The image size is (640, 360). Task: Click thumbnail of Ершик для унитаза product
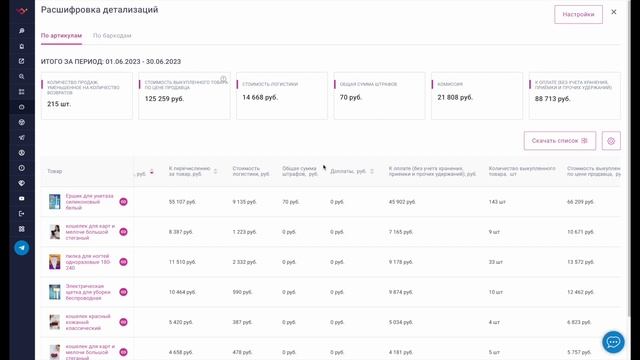(55, 202)
